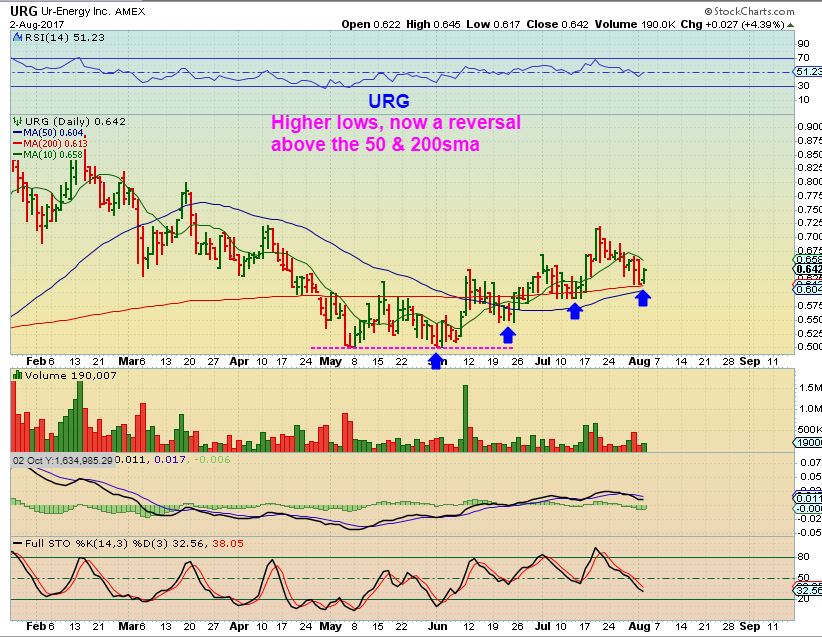Click the RSI(14) 51.23 panel label

pyautogui.click(x=64, y=37)
